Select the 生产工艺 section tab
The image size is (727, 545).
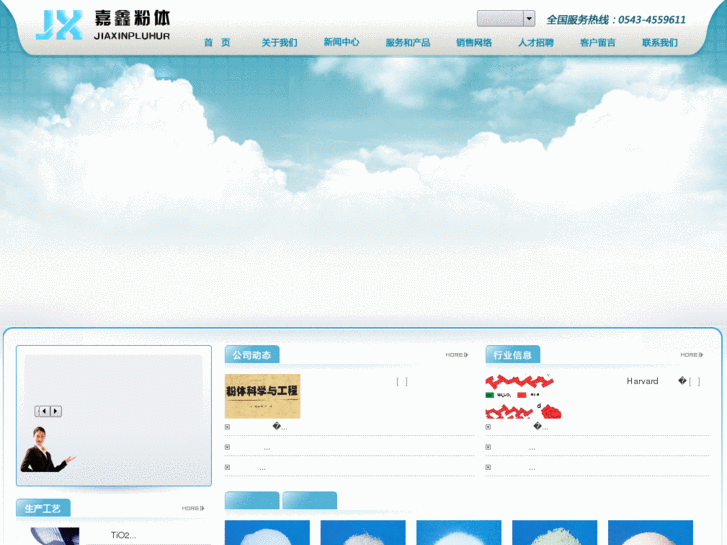coord(43,508)
